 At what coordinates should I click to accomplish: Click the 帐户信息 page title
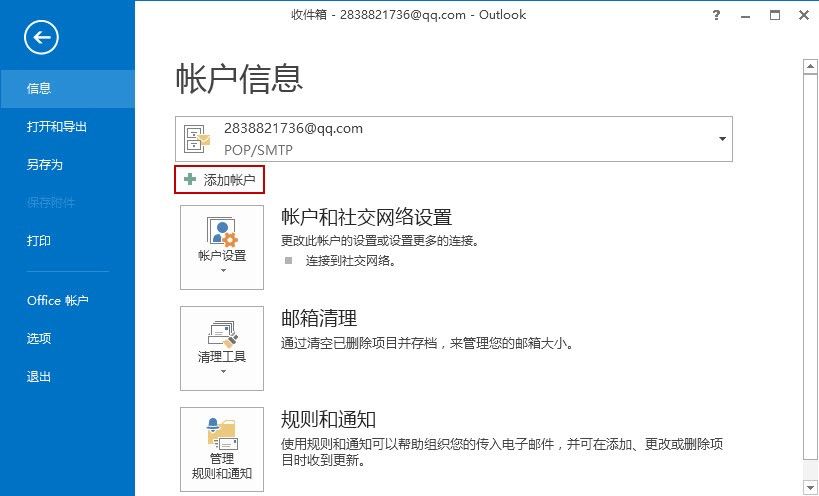[x=239, y=79]
